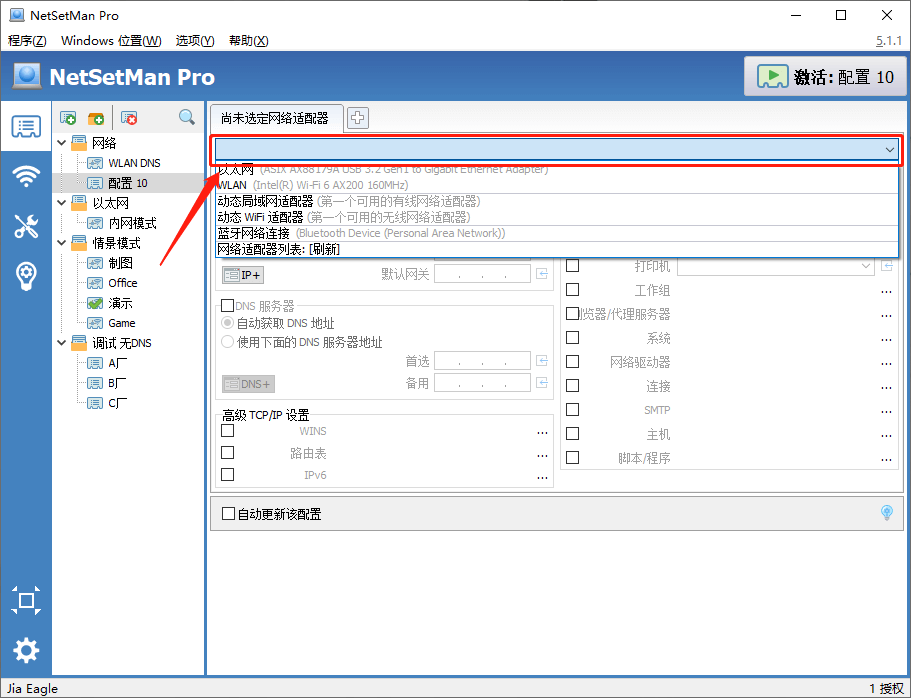Click the IP+ button
911x698 pixels.
243,274
